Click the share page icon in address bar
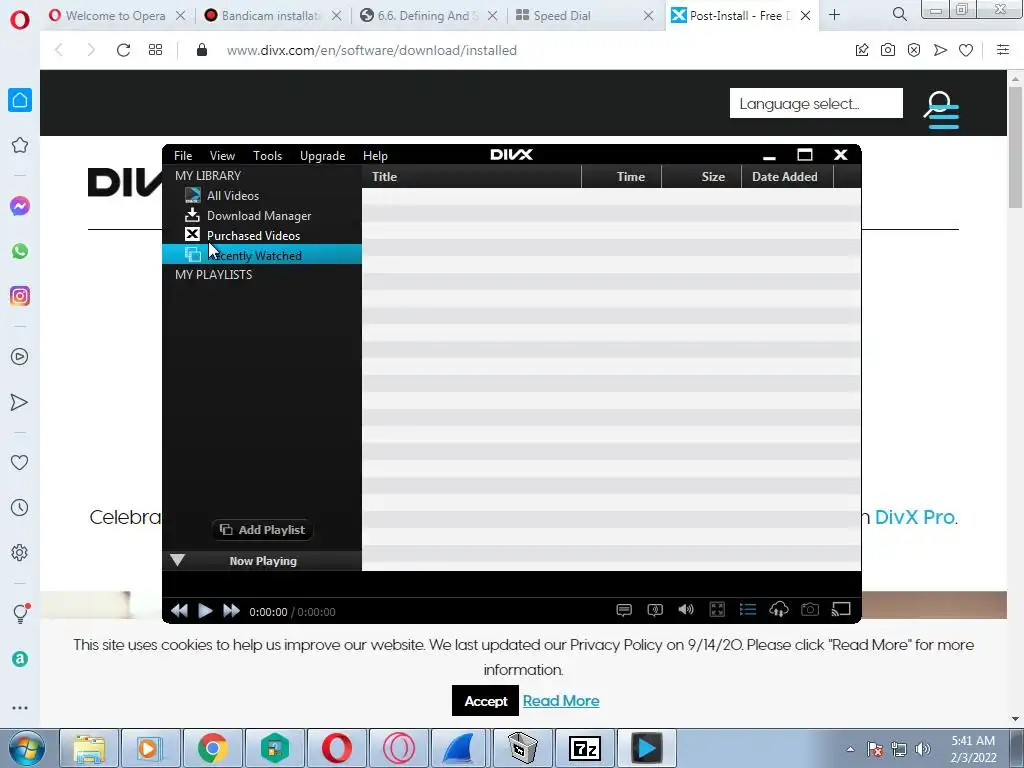This screenshot has width=1024, height=768. 862,50
